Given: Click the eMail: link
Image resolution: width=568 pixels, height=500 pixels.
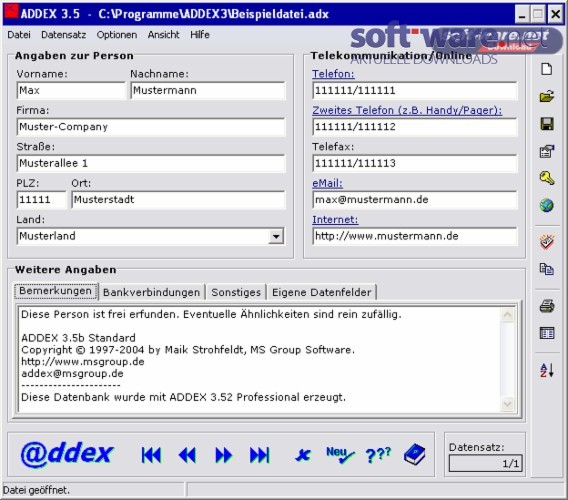Looking at the screenshot, I should point(327,183).
